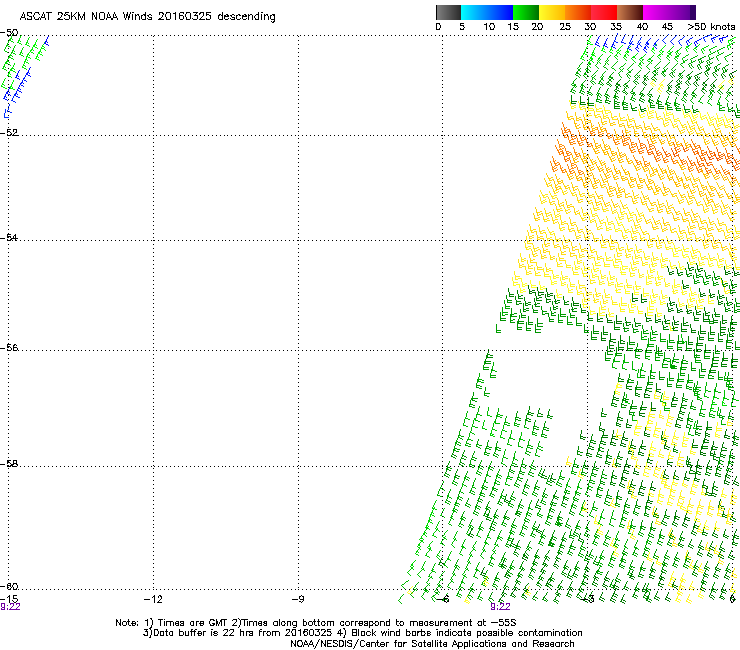
Task: Click the legend value "10" under color bar
Action: (489, 27)
